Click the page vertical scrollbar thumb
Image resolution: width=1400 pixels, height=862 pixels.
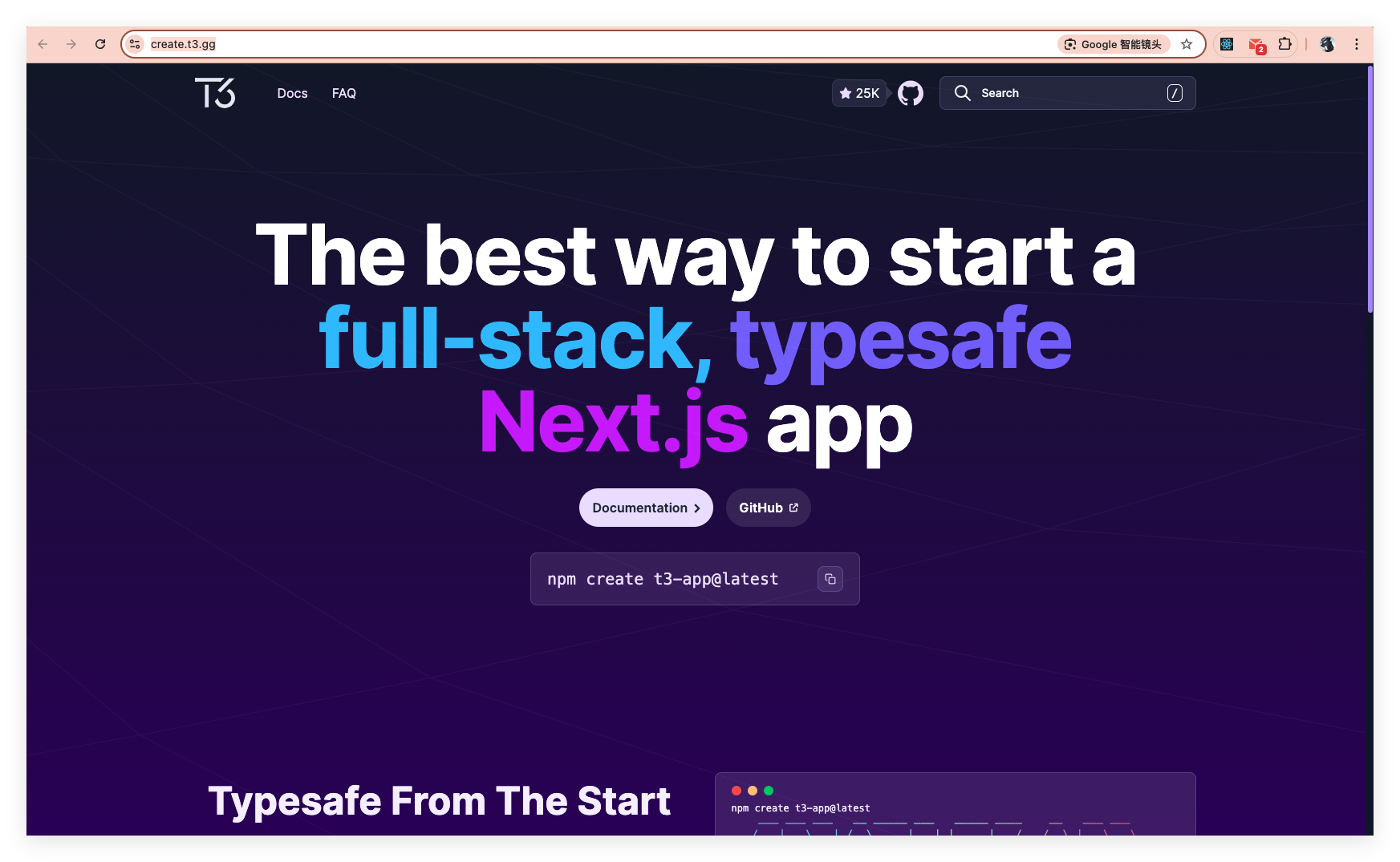point(1370,188)
